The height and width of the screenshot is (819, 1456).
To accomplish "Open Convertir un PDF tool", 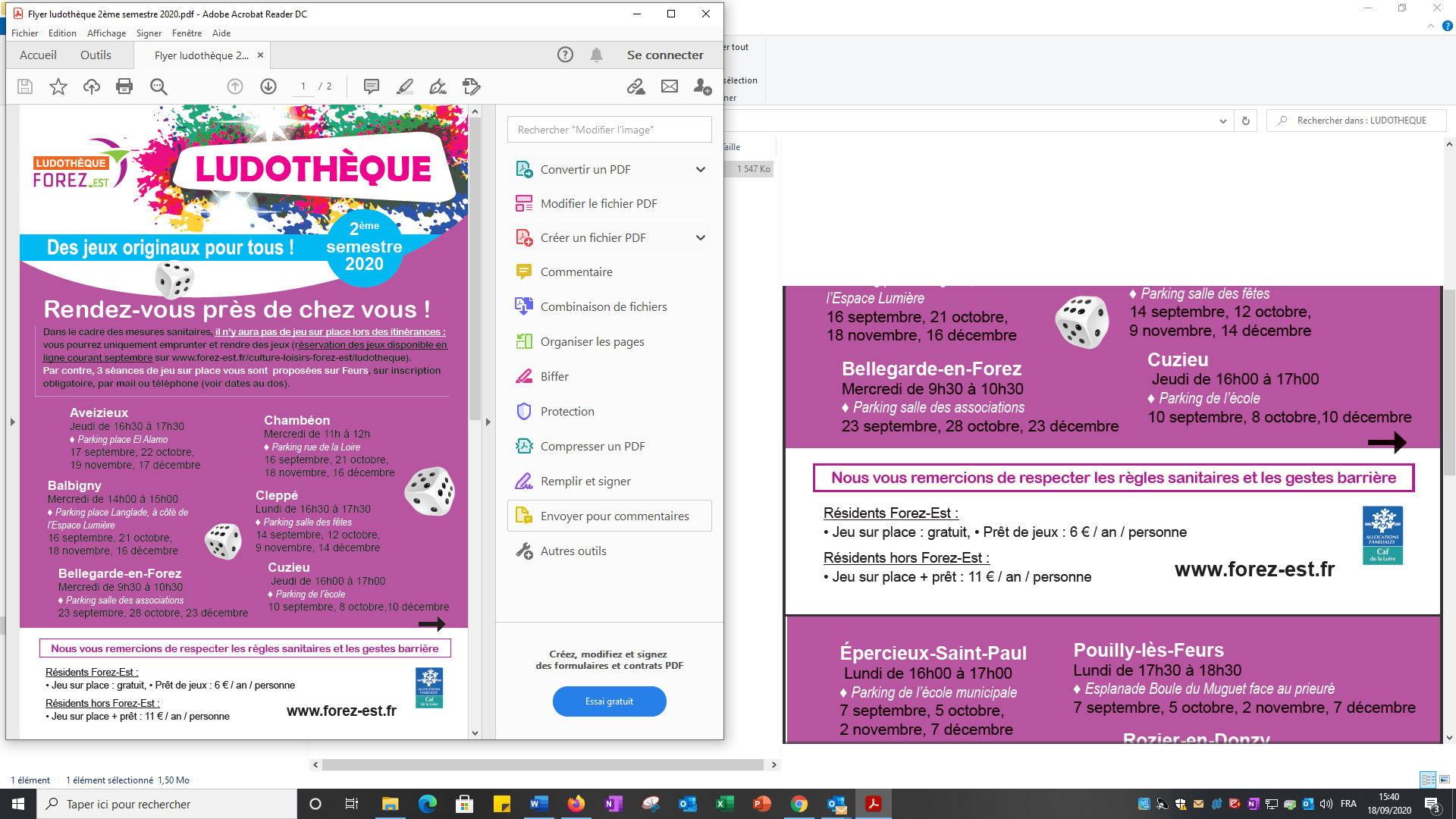I will tap(585, 169).
